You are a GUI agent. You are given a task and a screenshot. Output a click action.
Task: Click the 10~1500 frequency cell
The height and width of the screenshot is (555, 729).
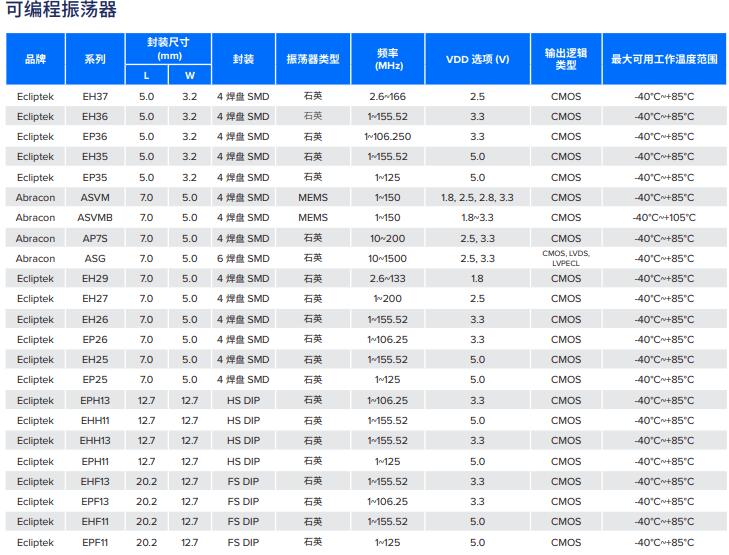(389, 258)
